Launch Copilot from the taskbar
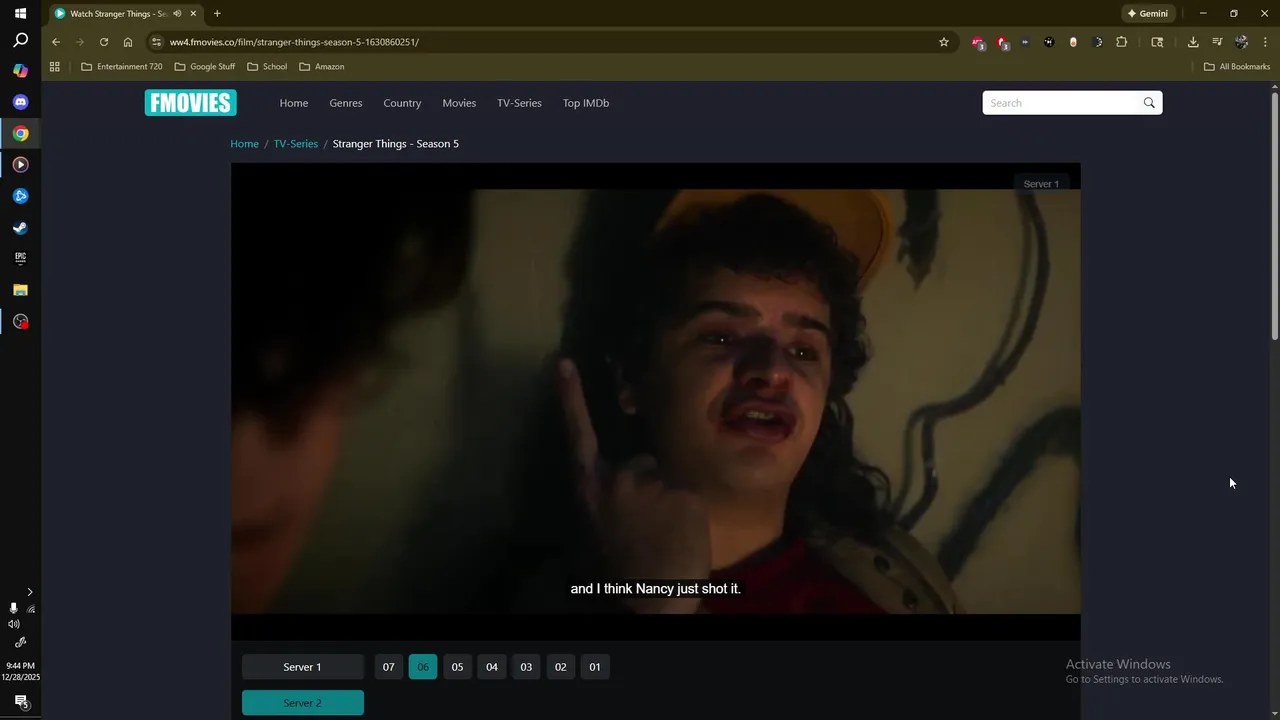The height and width of the screenshot is (720, 1280). pyautogui.click(x=20, y=71)
